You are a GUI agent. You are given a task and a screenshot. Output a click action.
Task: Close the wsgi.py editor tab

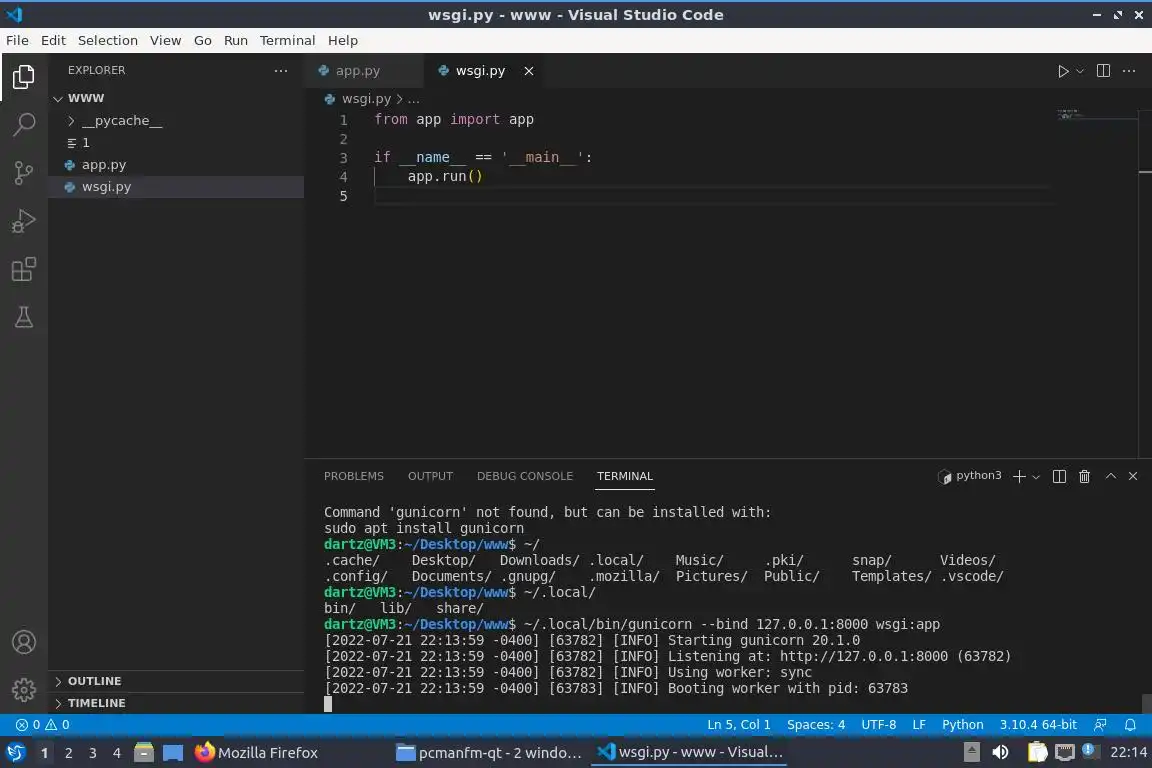pos(528,71)
